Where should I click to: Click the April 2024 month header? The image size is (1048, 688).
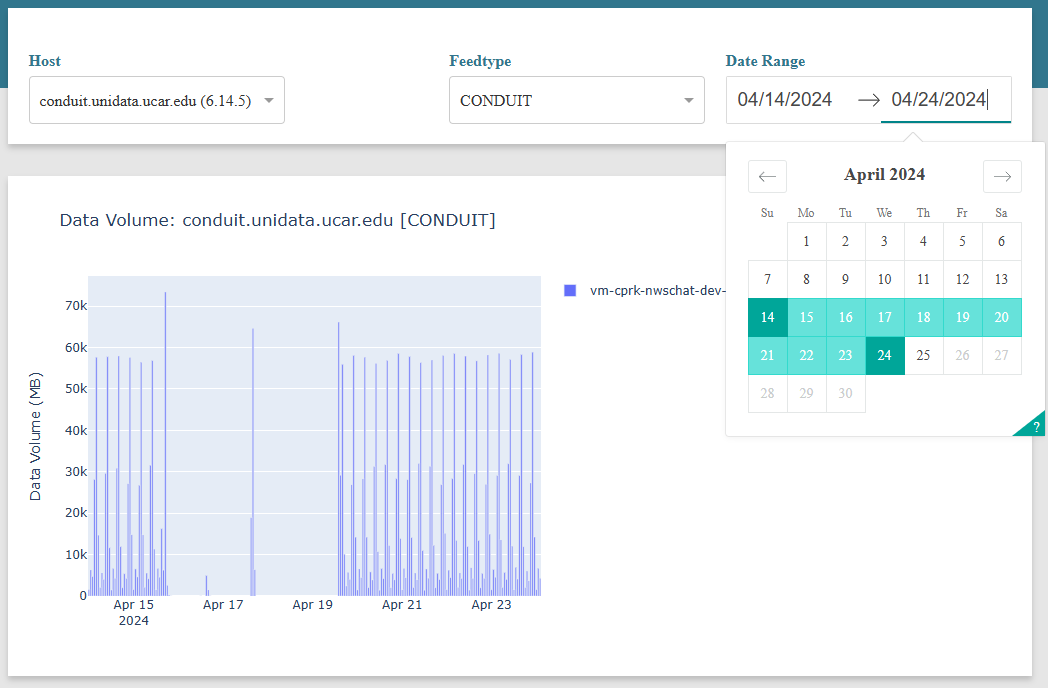[x=884, y=175]
